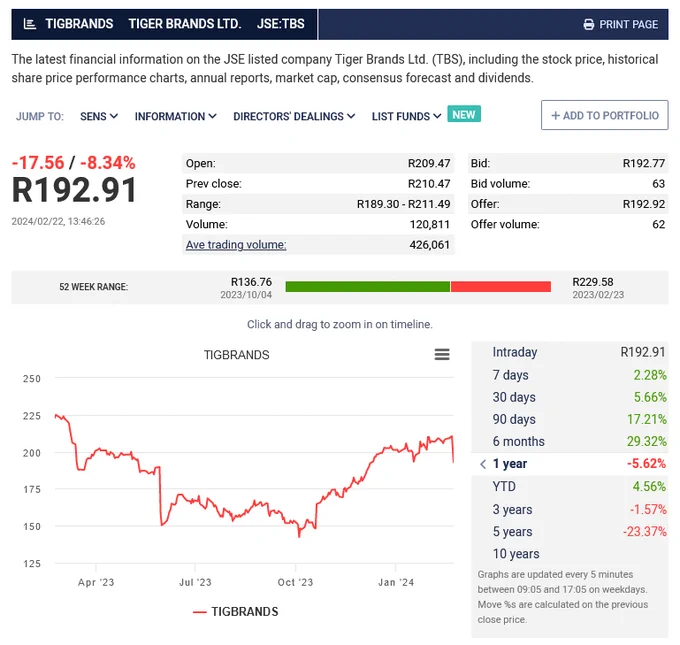
Task: Click the Jan '24 axis label
Action: coord(396,583)
